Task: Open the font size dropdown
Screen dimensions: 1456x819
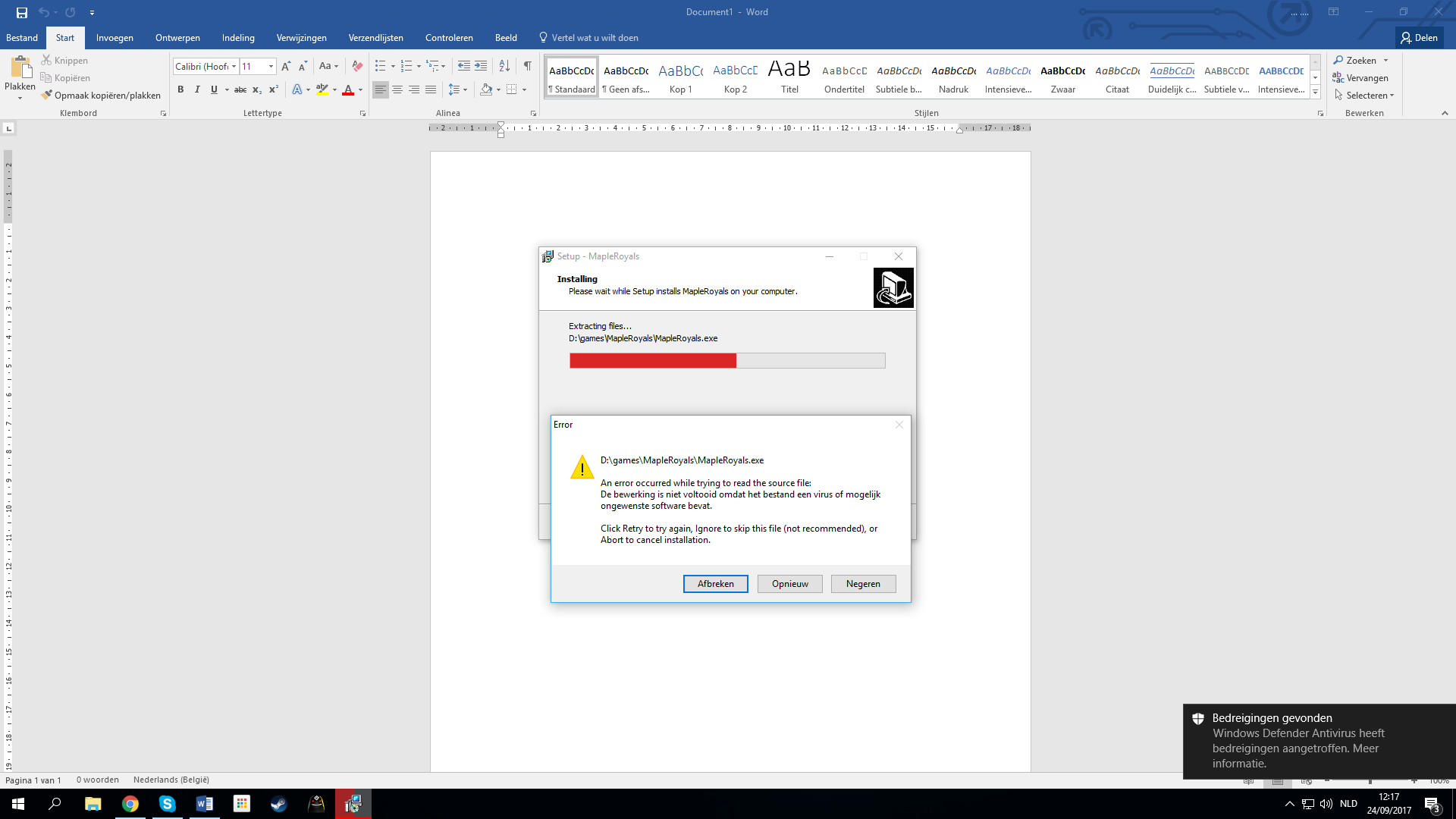Action: pyautogui.click(x=271, y=67)
